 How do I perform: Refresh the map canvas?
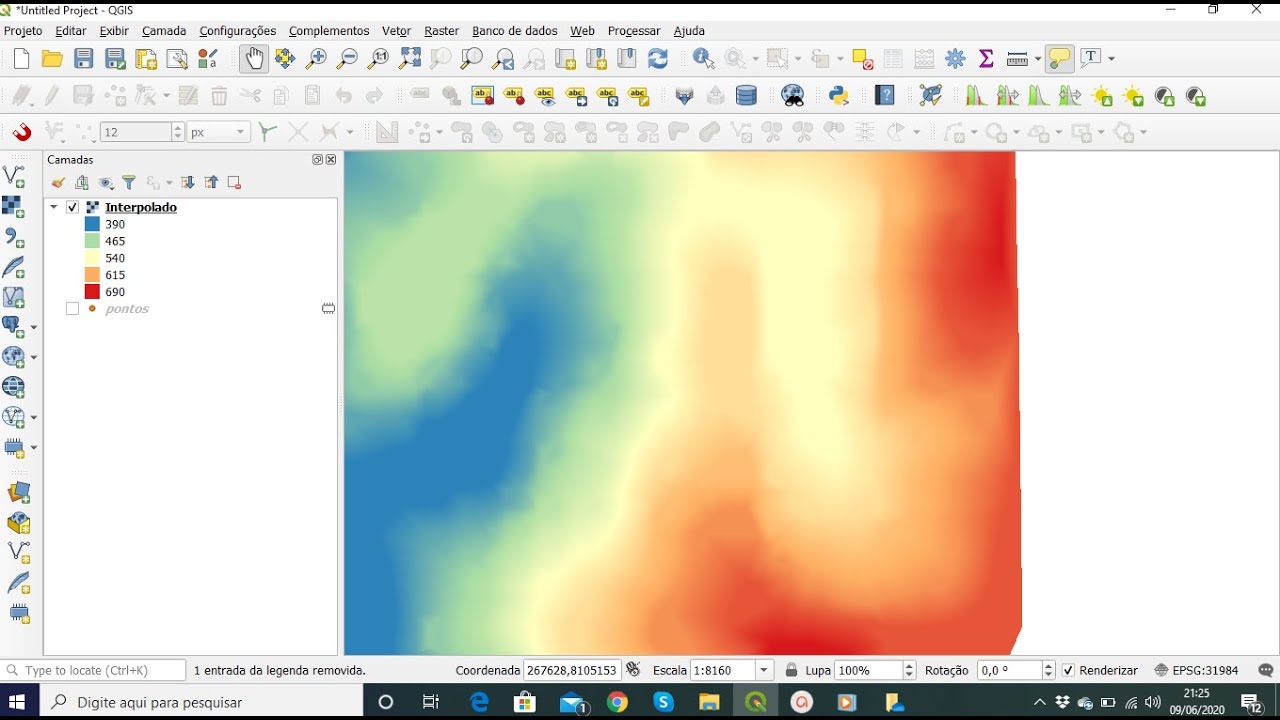[658, 59]
